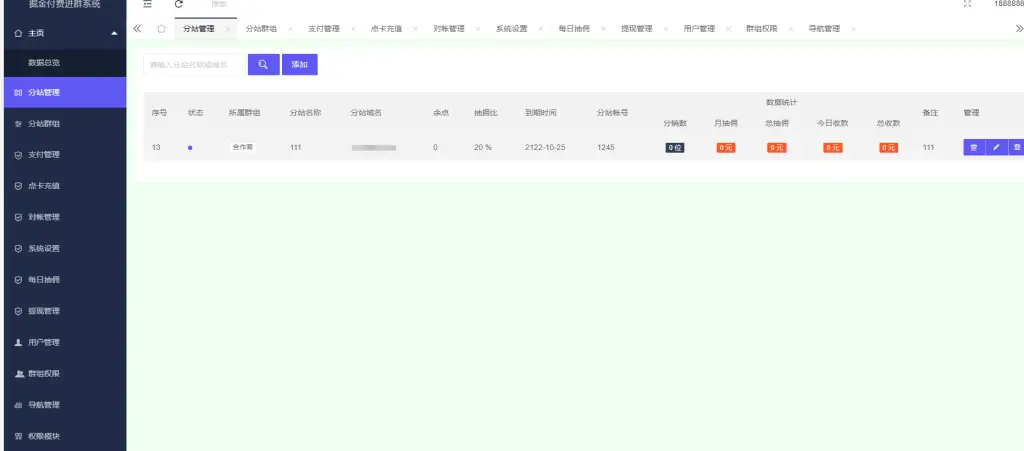Switch to the 群组权限 tab

(x=762, y=29)
